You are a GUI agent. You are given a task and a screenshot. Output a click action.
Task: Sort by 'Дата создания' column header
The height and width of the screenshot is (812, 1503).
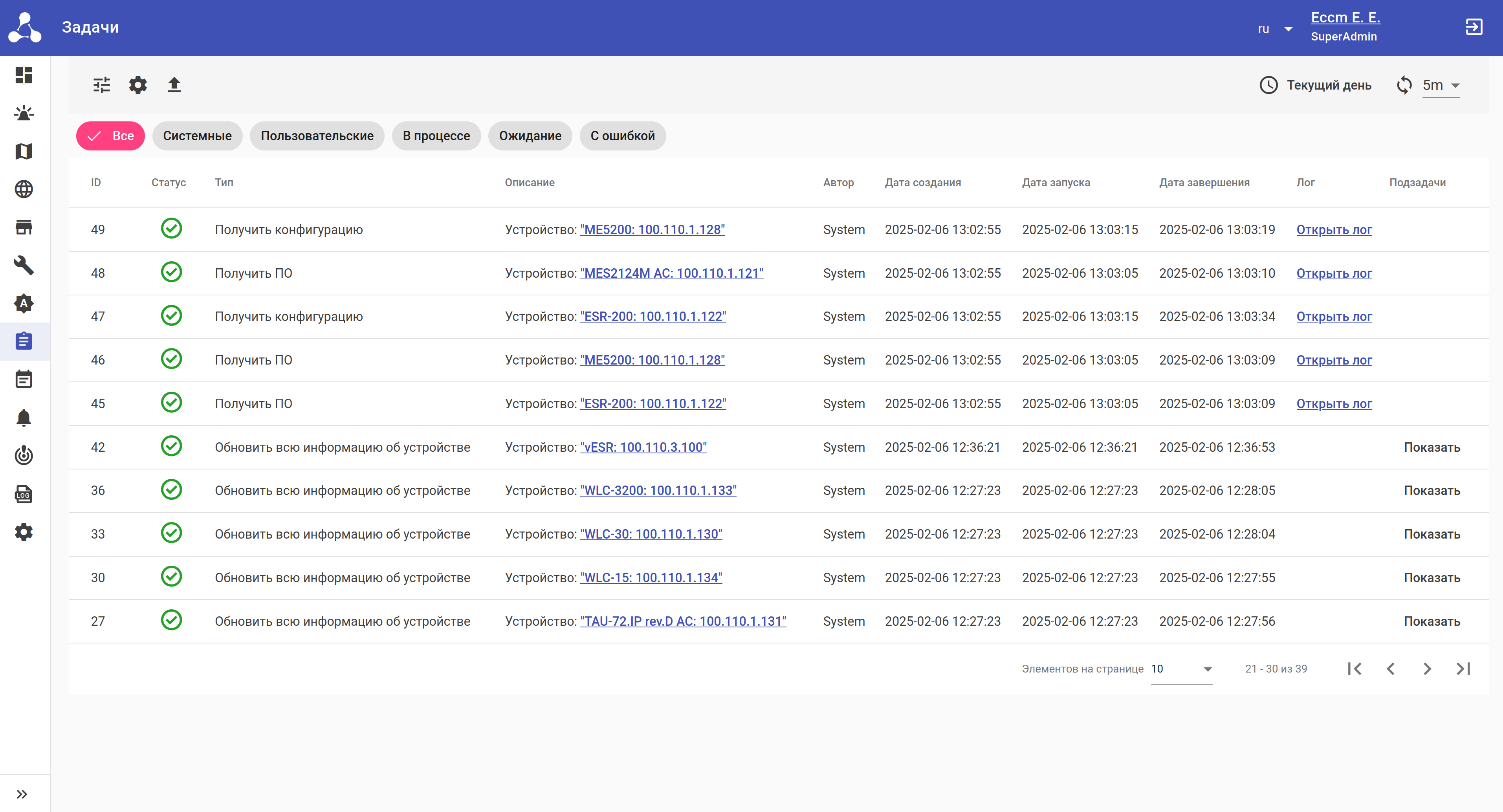click(x=922, y=183)
